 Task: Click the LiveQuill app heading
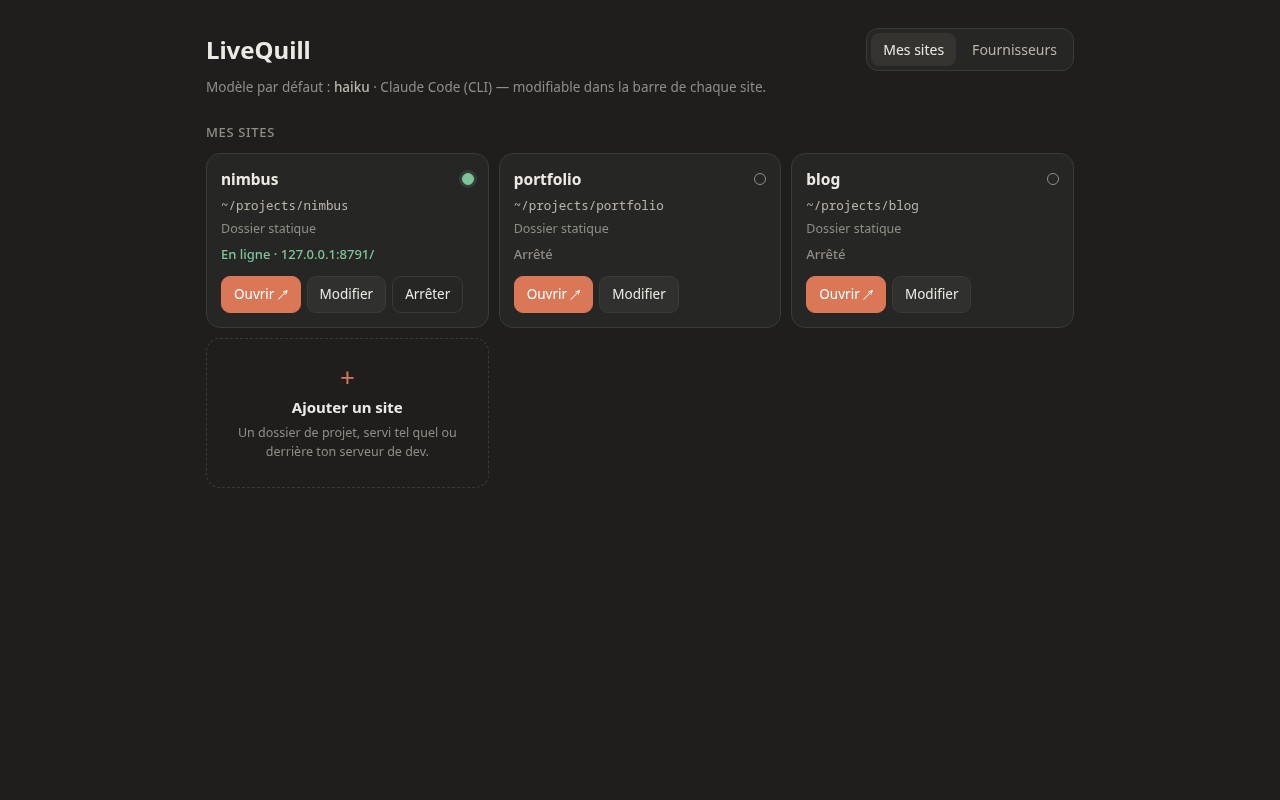(258, 50)
